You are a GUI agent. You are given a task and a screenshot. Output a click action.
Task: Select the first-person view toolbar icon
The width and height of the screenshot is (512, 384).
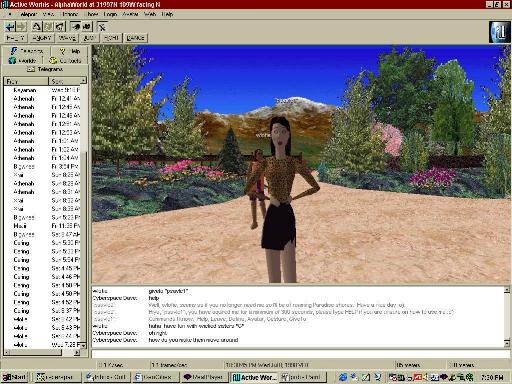pos(76,27)
